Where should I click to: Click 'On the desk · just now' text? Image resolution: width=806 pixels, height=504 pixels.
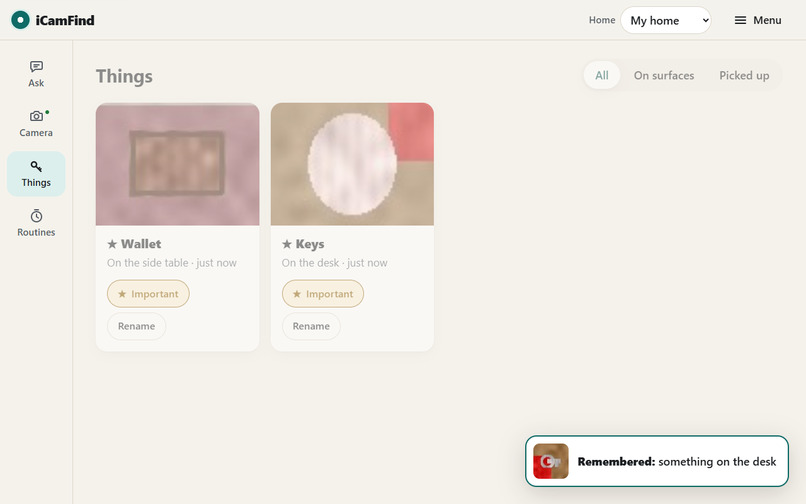pos(334,263)
